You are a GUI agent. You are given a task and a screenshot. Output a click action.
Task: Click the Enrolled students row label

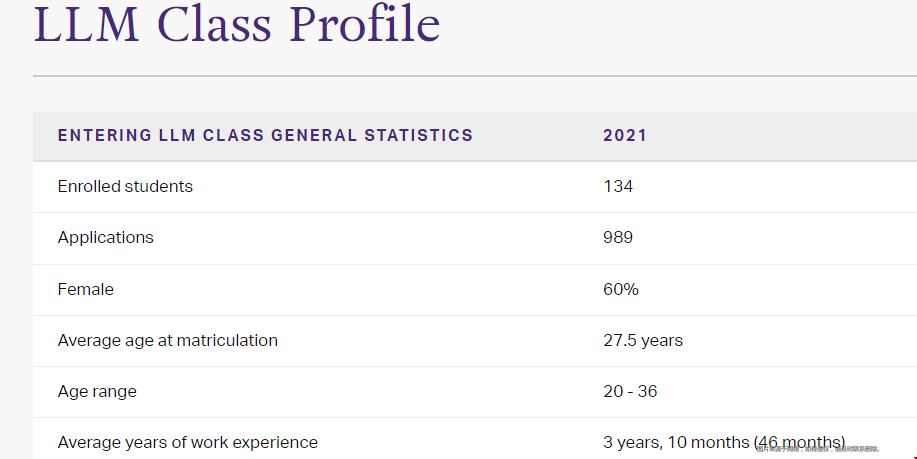point(125,187)
